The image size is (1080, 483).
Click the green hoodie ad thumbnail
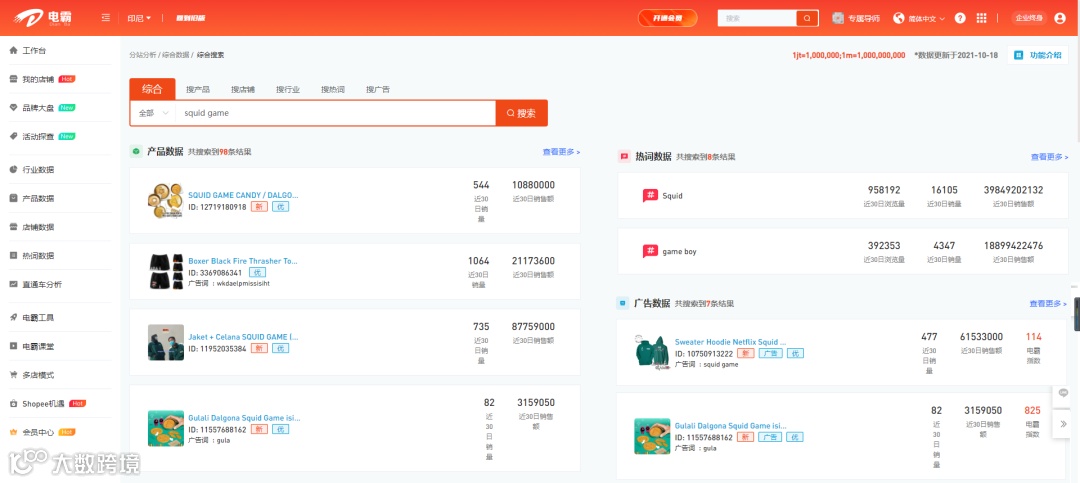click(x=652, y=351)
